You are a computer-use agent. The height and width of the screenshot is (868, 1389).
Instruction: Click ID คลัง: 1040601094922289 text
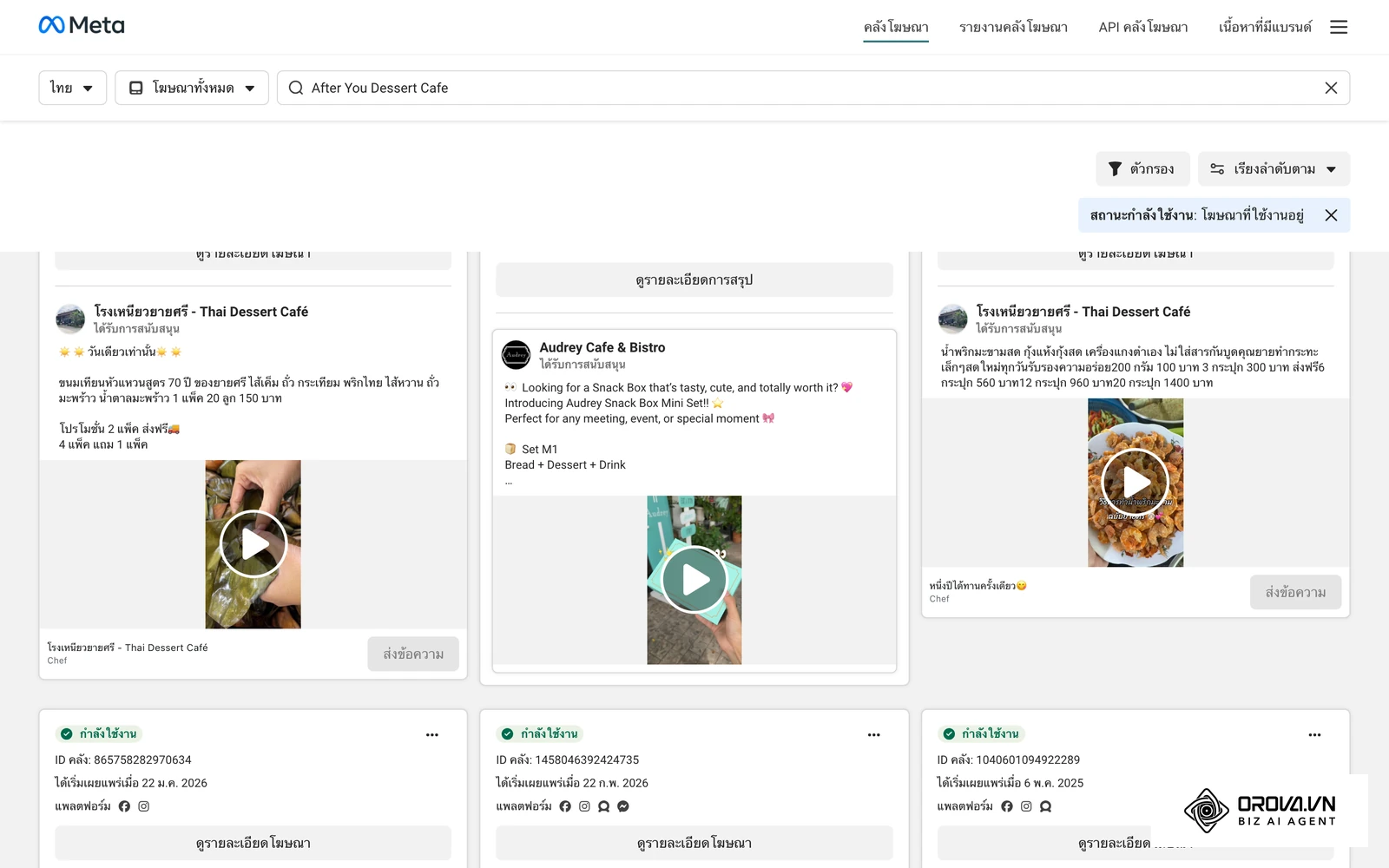pyautogui.click(x=1008, y=759)
